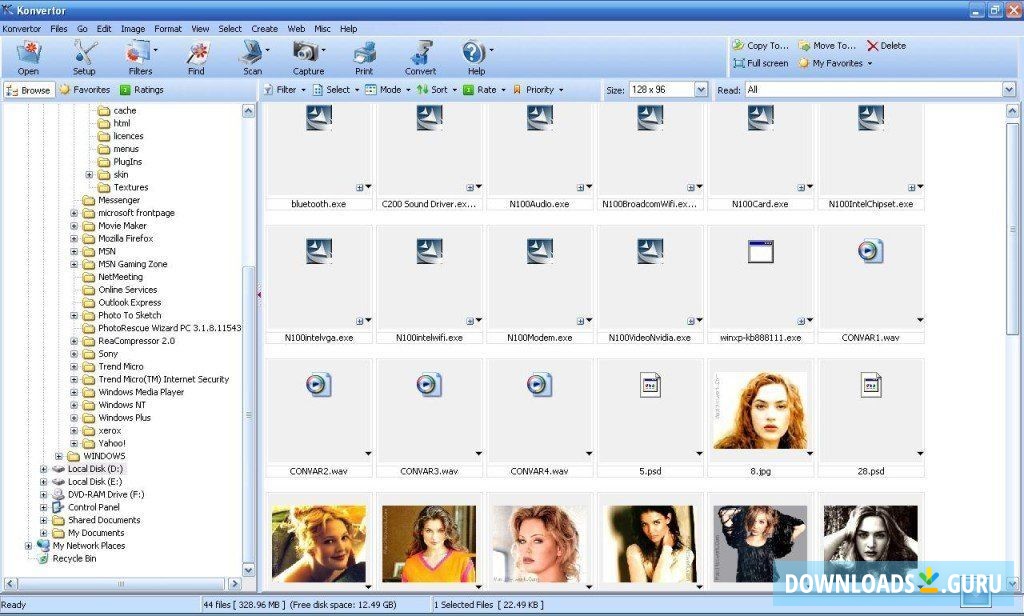
Task: Open My Favorites star button
Action: click(x=835, y=63)
